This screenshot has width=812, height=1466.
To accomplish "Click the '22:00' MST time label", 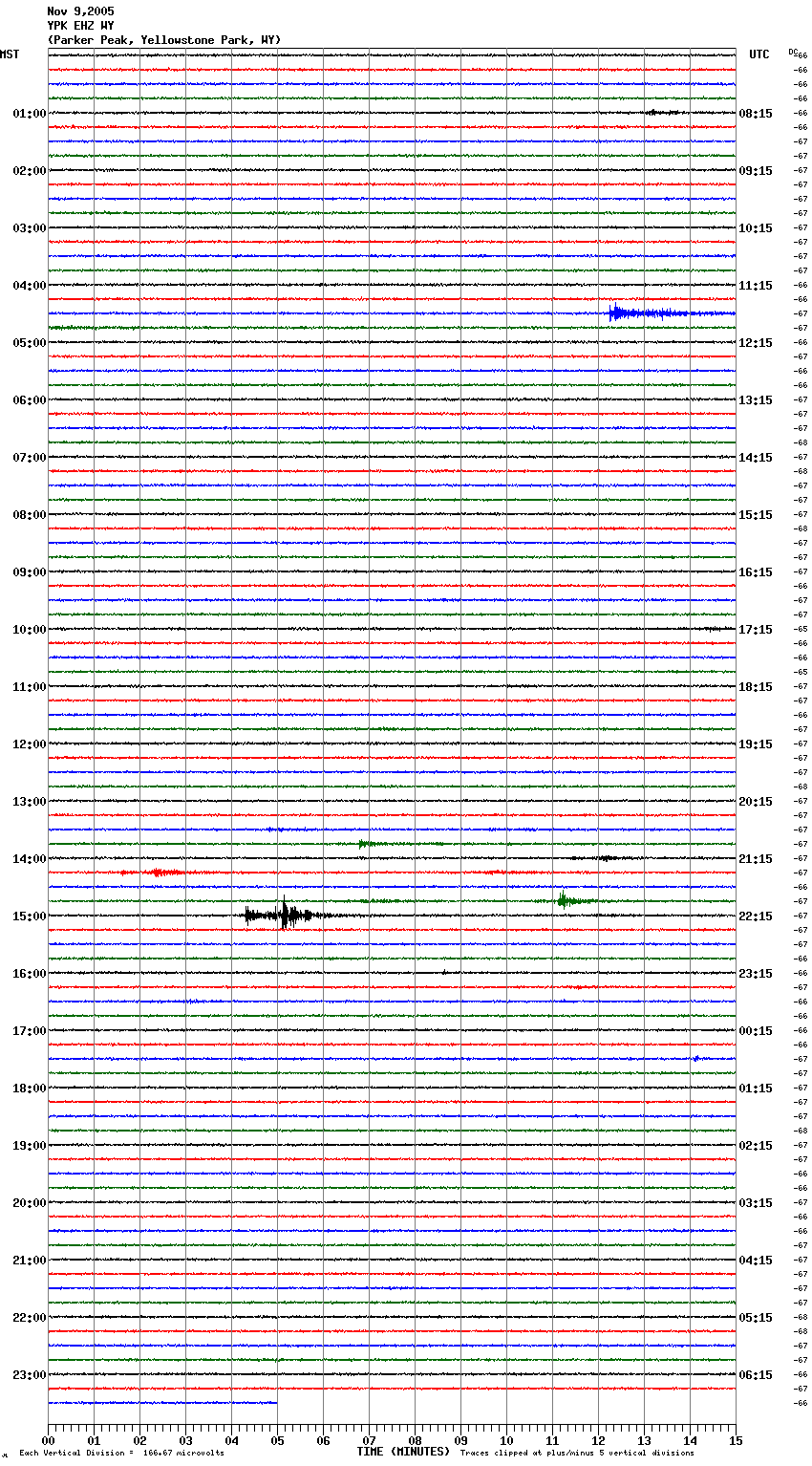I will (30, 1318).
